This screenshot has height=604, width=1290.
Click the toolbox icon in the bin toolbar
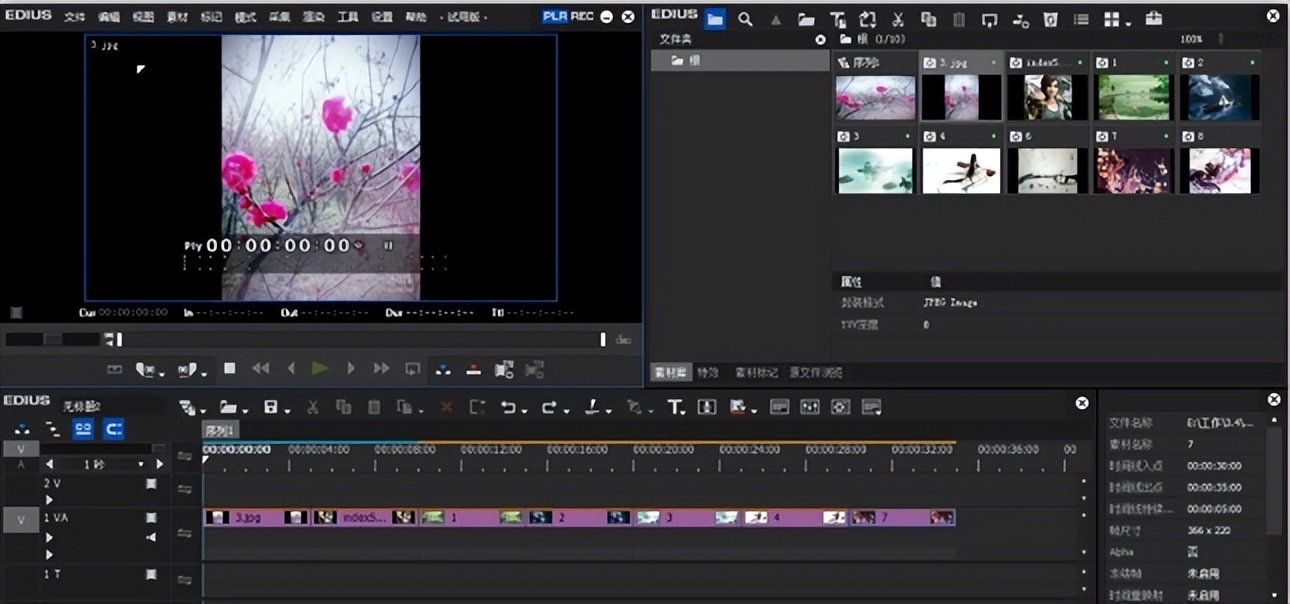(1153, 19)
